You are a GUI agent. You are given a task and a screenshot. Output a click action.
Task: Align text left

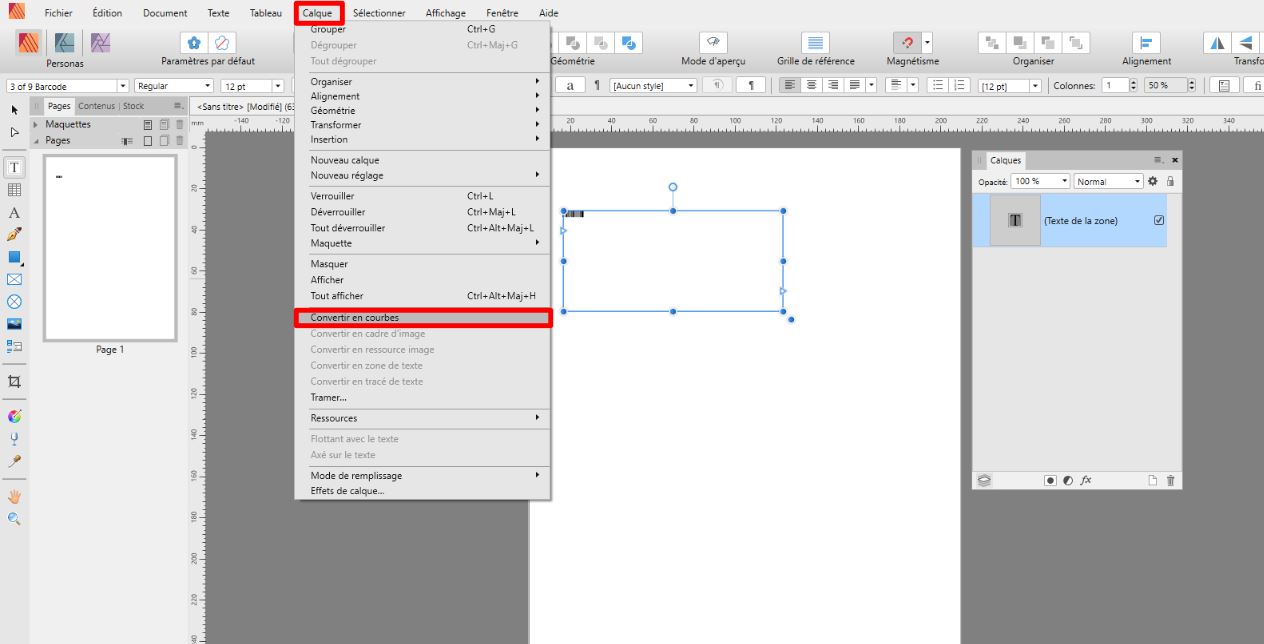(x=789, y=85)
